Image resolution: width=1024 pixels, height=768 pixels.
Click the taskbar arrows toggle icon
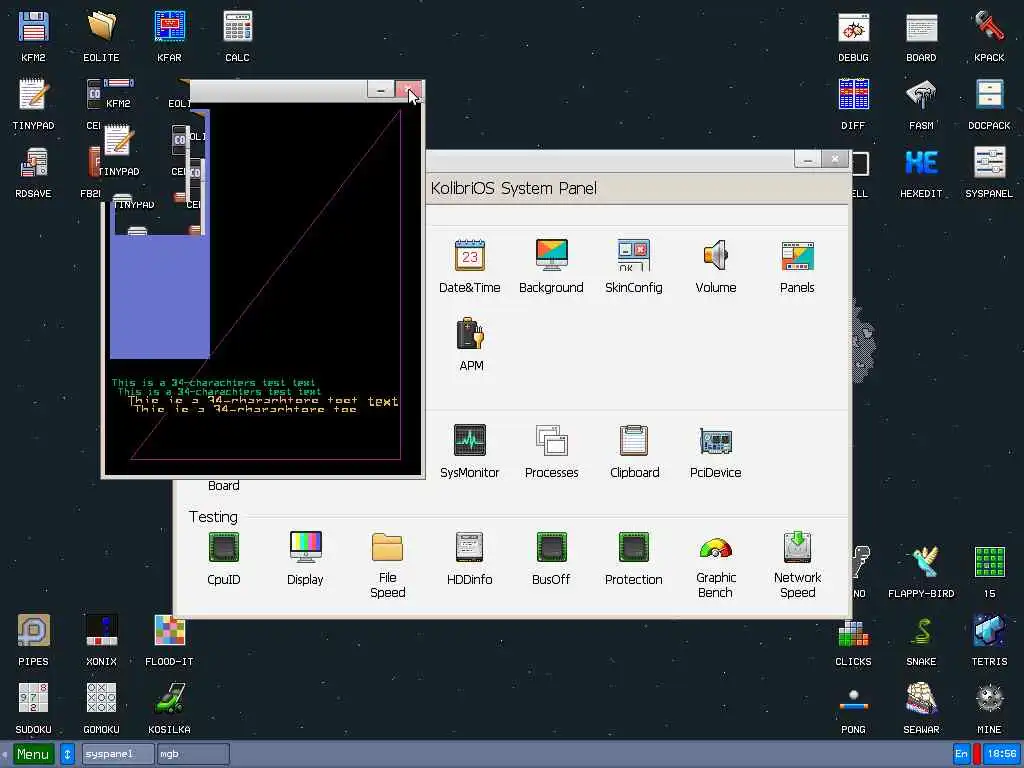pyautogui.click(x=67, y=754)
